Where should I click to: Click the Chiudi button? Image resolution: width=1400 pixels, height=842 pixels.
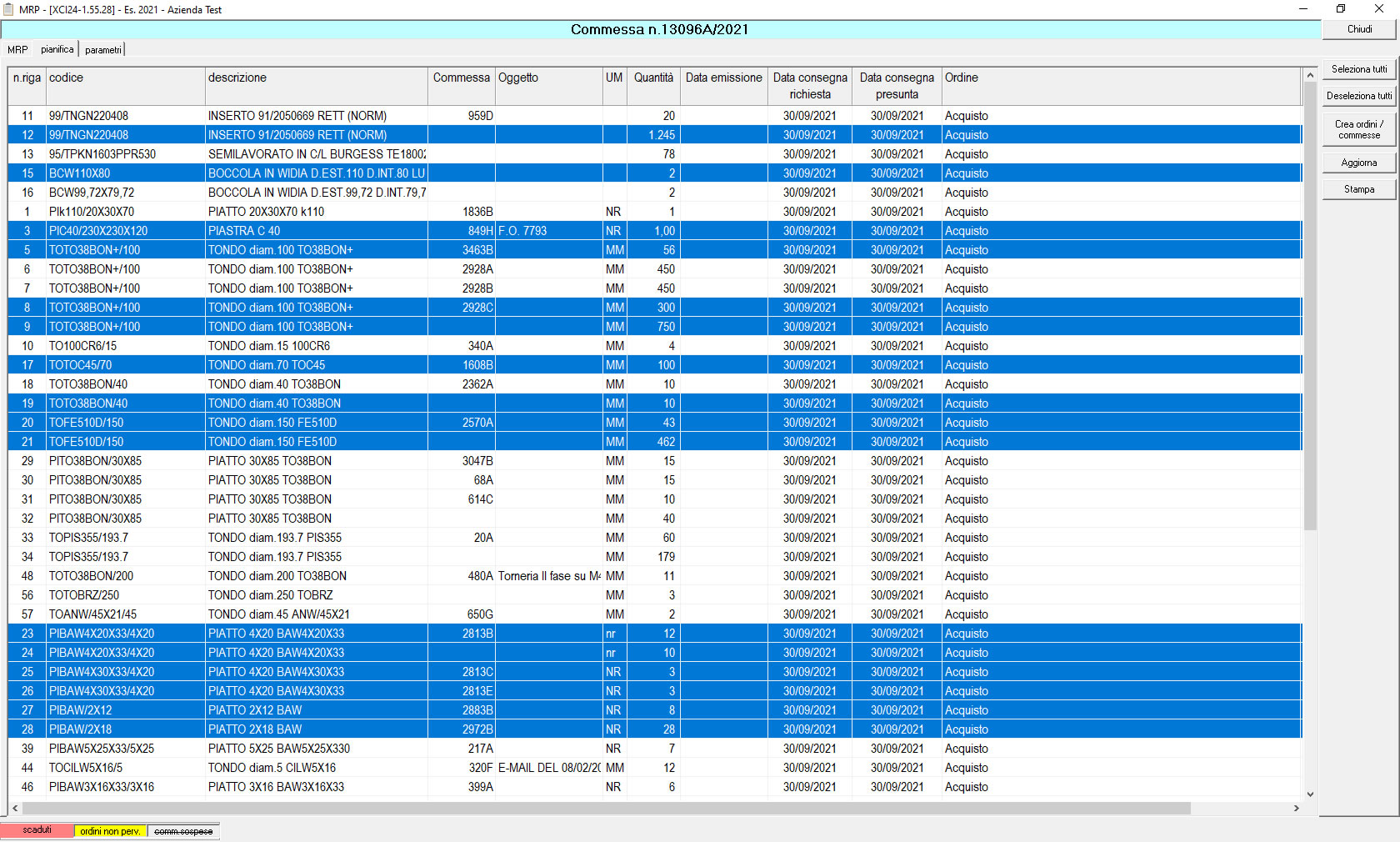[x=1359, y=29]
